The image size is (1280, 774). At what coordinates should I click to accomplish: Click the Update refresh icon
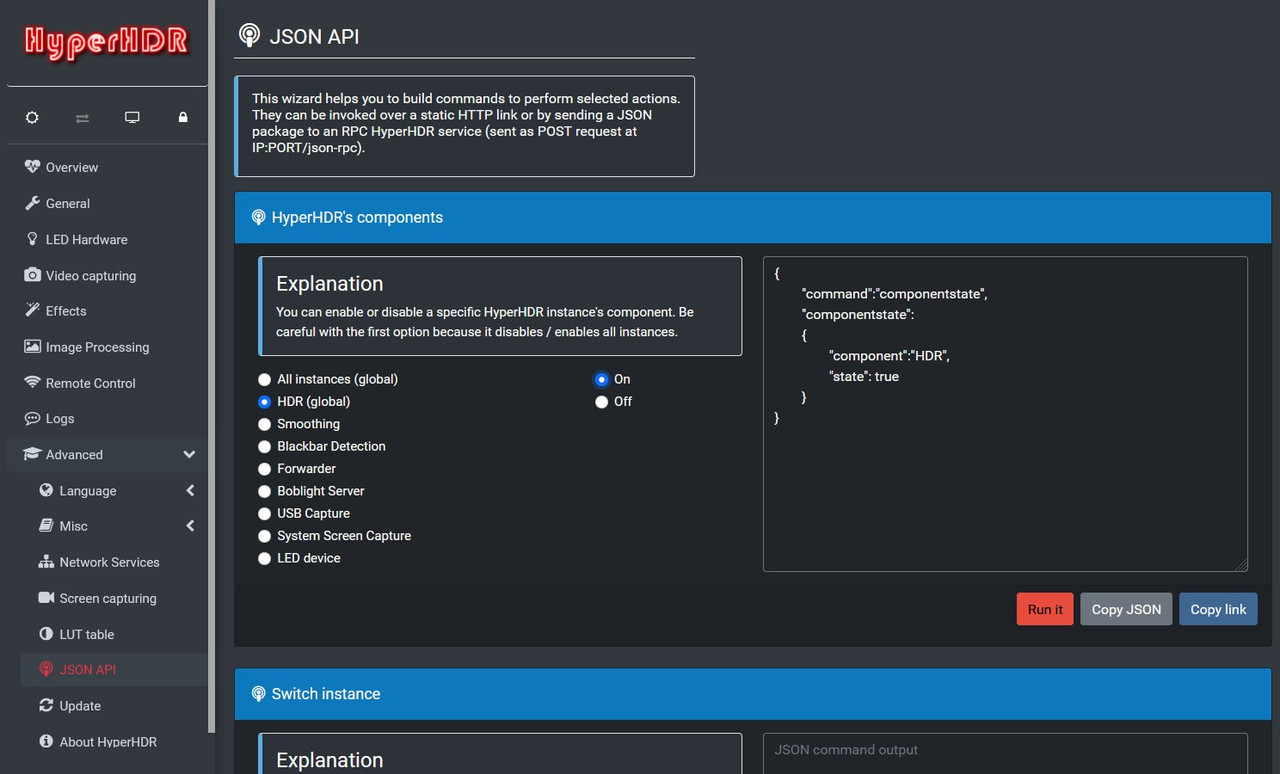[x=46, y=705]
